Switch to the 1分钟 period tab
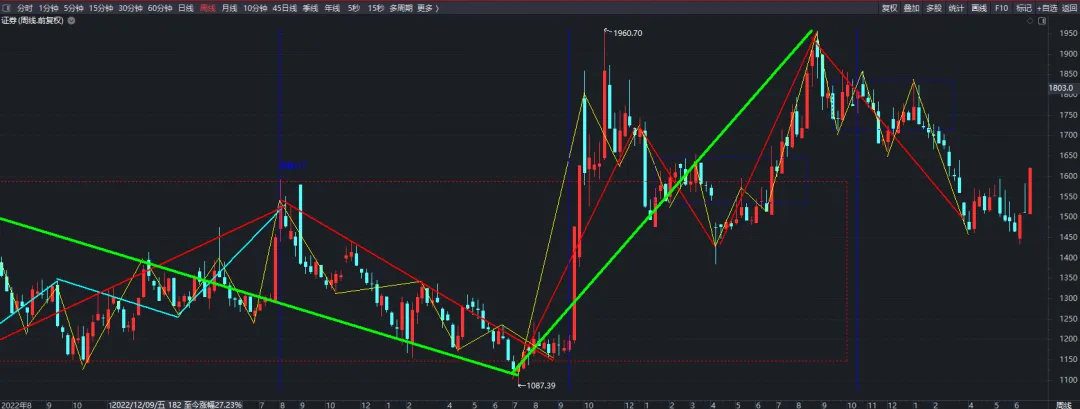Screen dimensions: 1080x409 (48, 8)
